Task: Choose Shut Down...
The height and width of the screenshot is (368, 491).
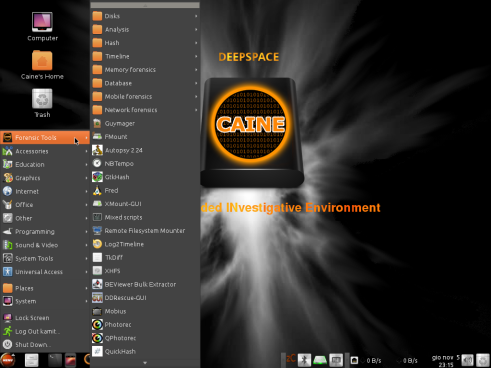Action: pos(45,345)
